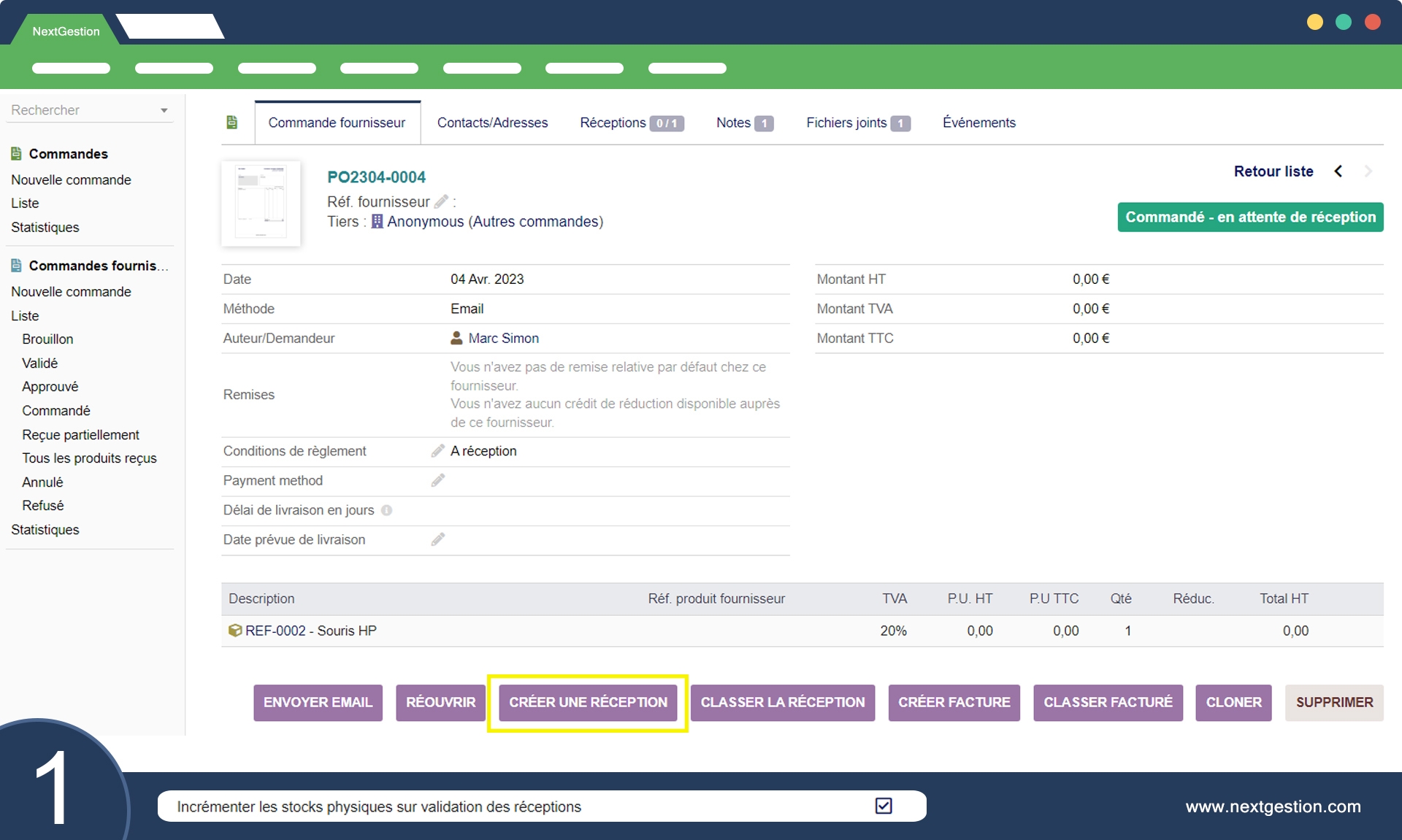The image size is (1402, 840).
Task: Click the CLONER button
Action: coord(1233,702)
